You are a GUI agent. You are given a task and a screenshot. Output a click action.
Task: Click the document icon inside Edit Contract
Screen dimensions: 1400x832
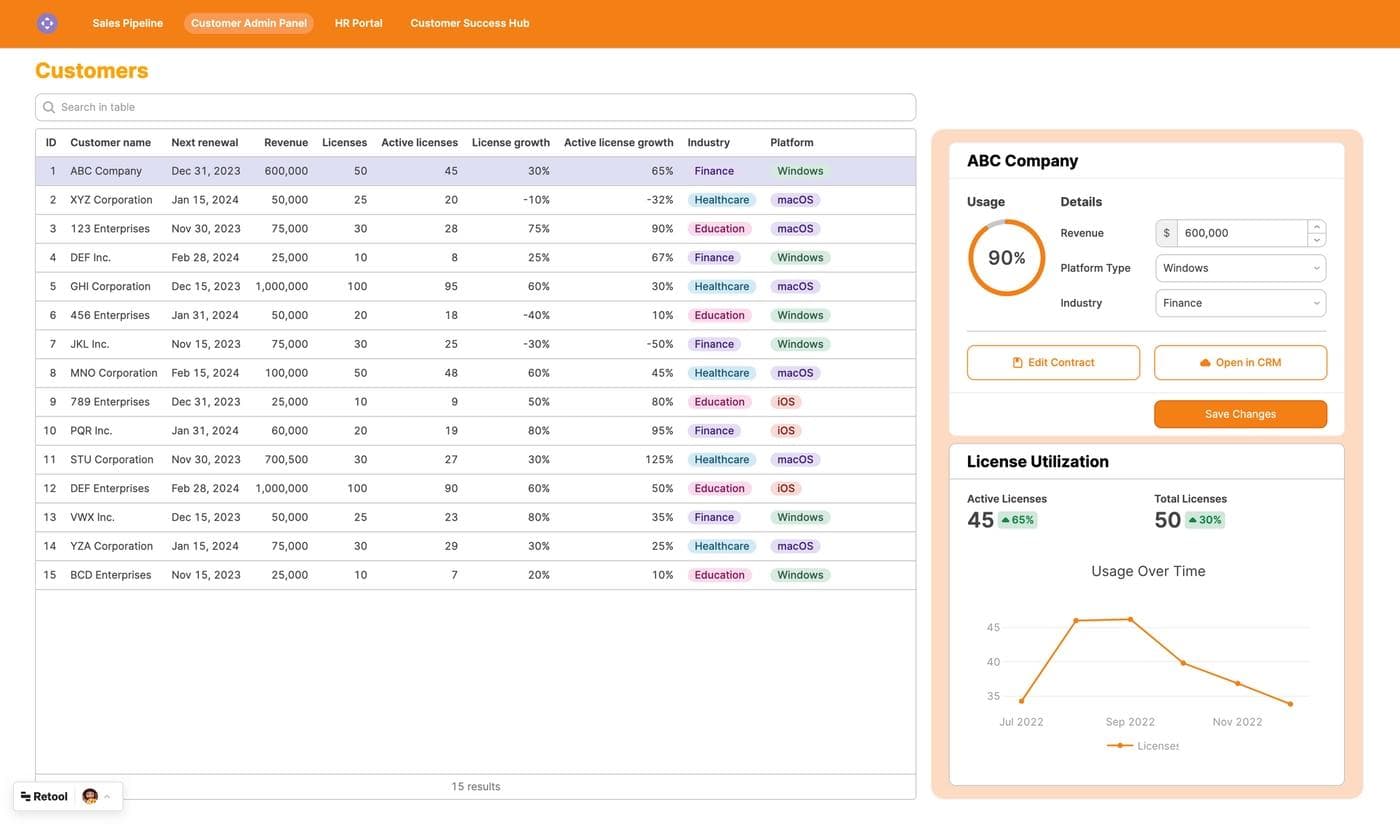click(1014, 360)
